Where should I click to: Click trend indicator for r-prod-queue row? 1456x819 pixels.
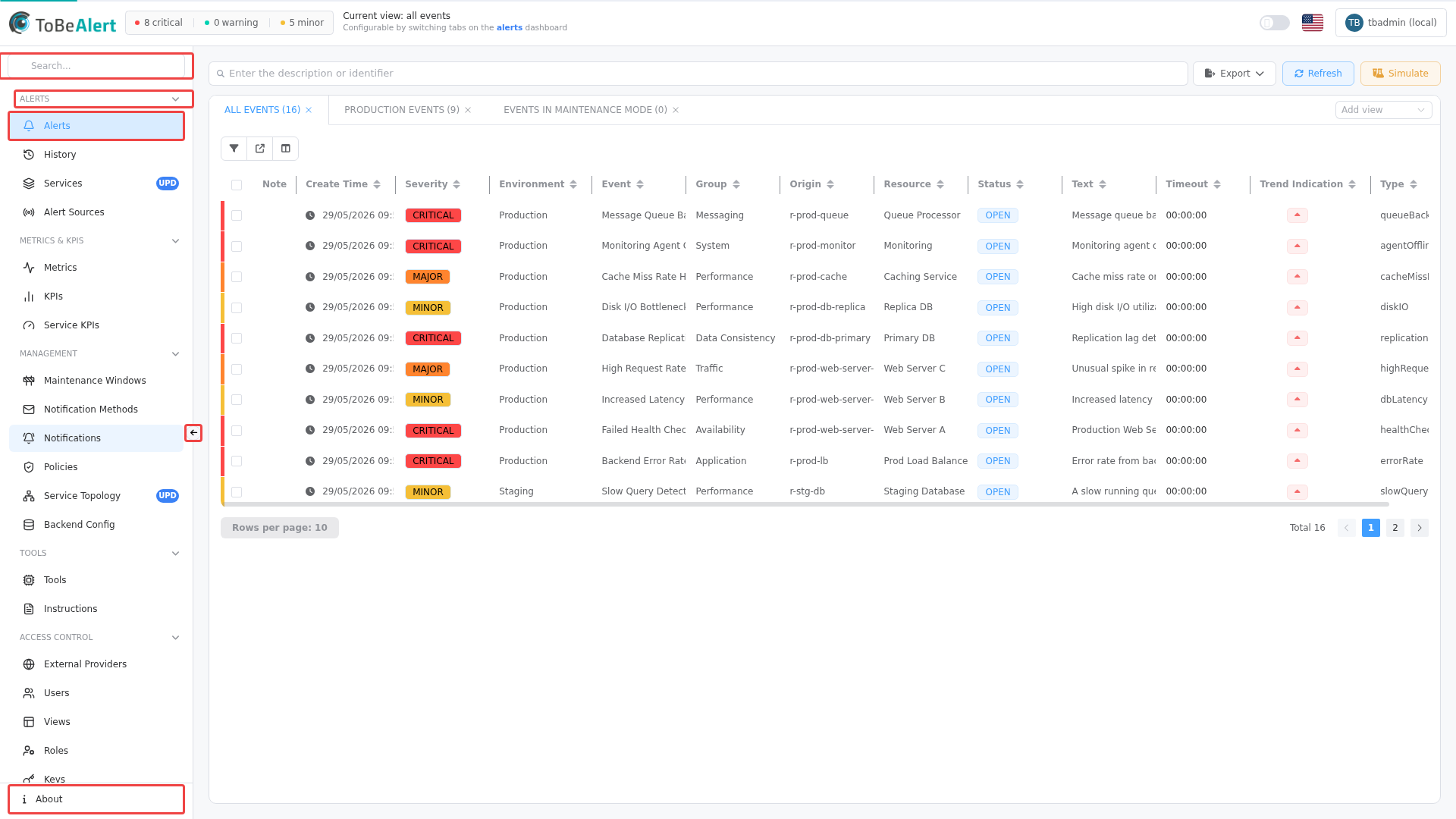[1297, 215]
